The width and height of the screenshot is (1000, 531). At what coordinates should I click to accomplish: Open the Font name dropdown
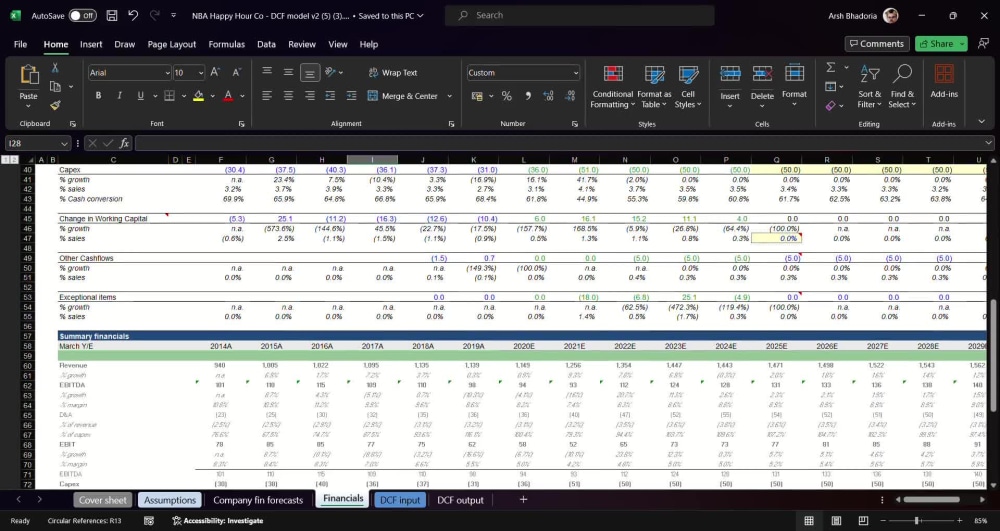click(x=168, y=73)
